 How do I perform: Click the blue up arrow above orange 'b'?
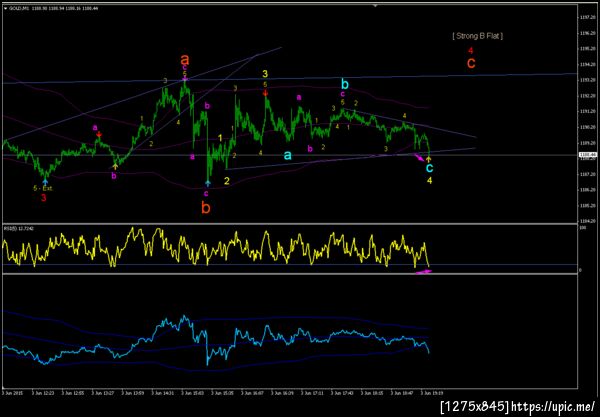[x=207, y=184]
